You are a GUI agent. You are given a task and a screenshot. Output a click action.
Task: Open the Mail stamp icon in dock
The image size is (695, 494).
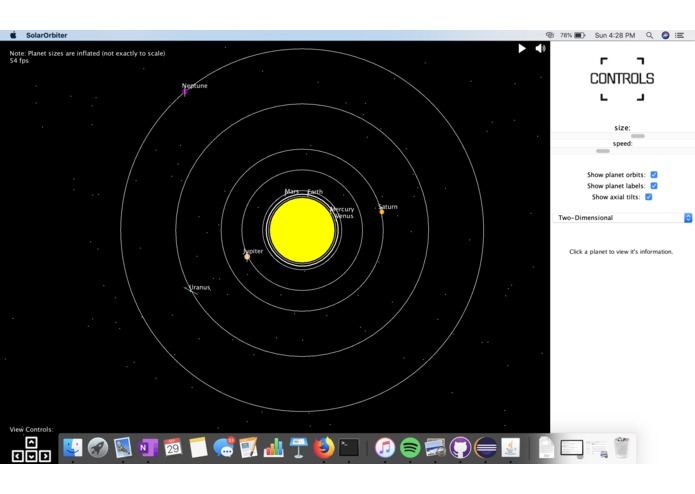point(123,447)
